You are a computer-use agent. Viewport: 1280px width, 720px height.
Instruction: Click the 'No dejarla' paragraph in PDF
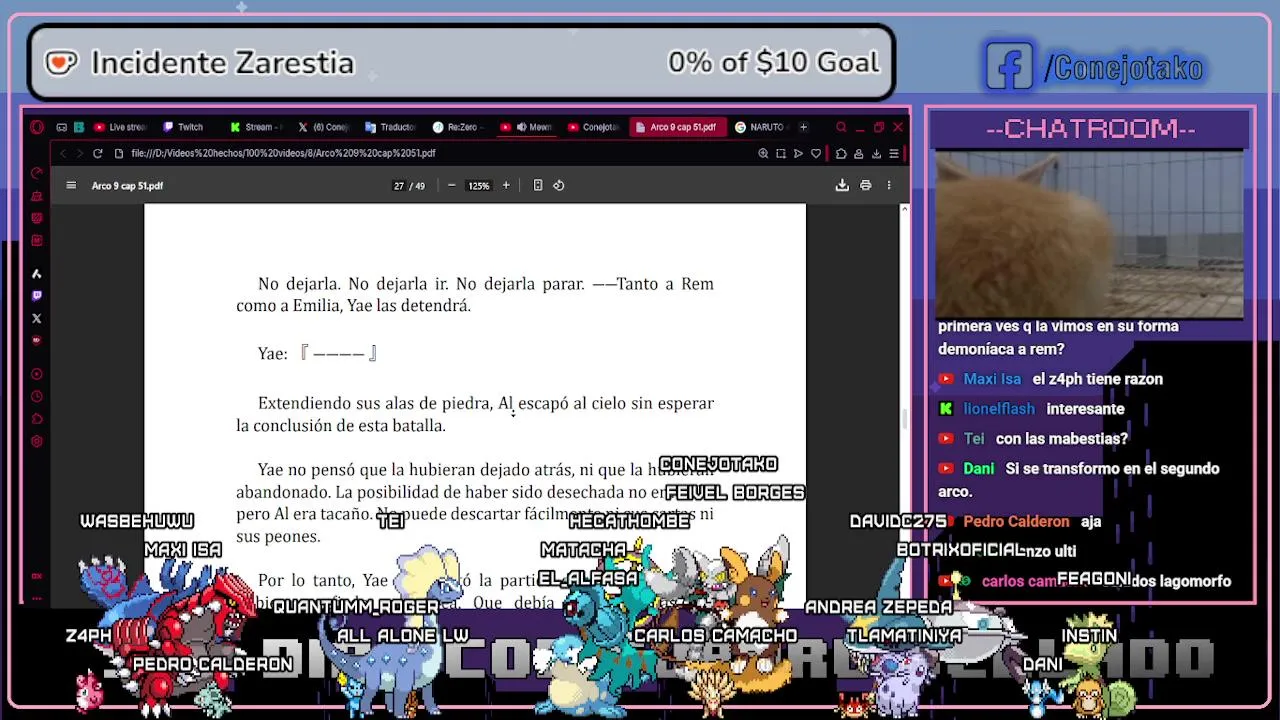[475, 295]
